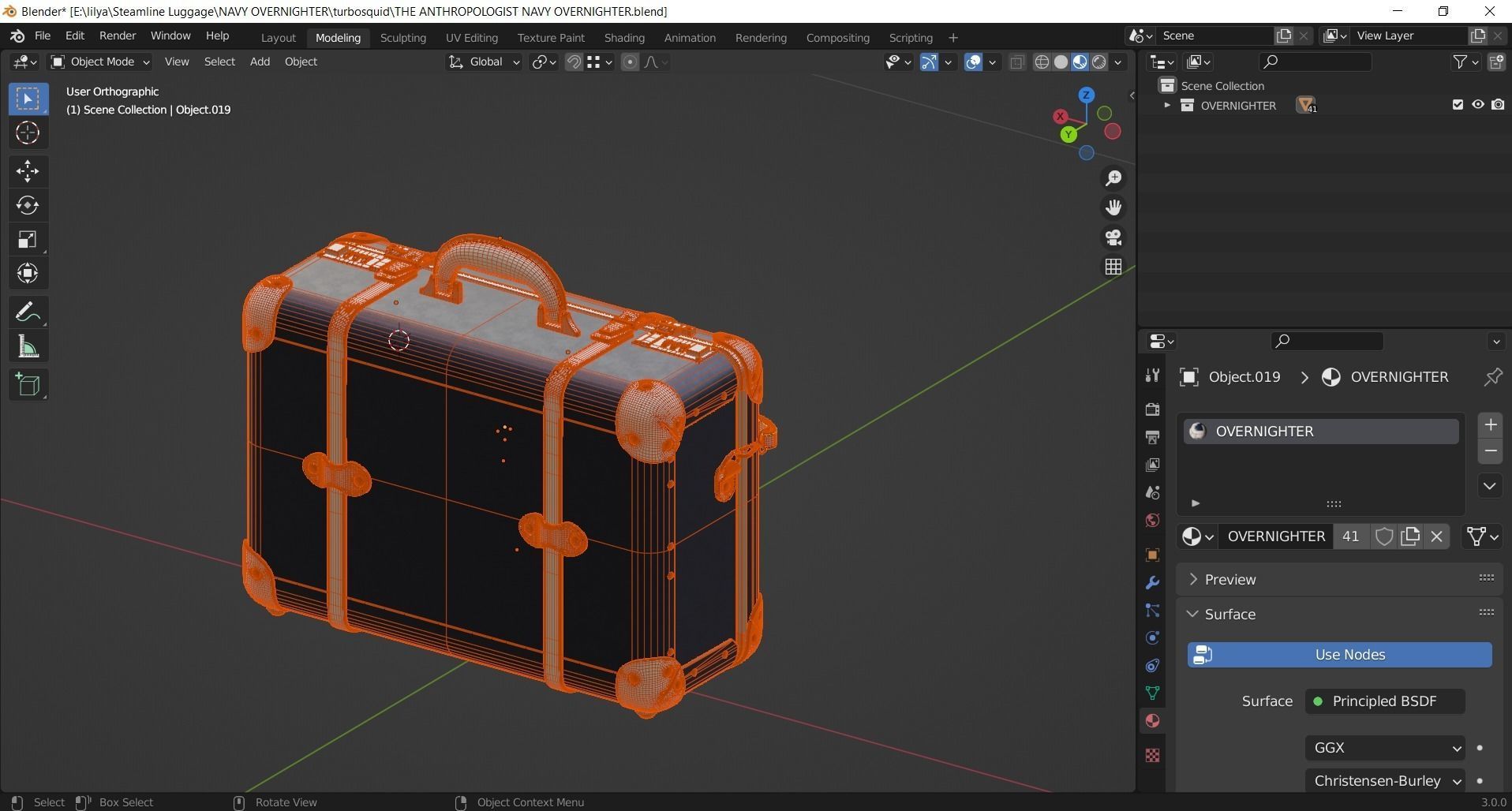Choose the Move tool
The width and height of the screenshot is (1512, 811).
[x=28, y=171]
